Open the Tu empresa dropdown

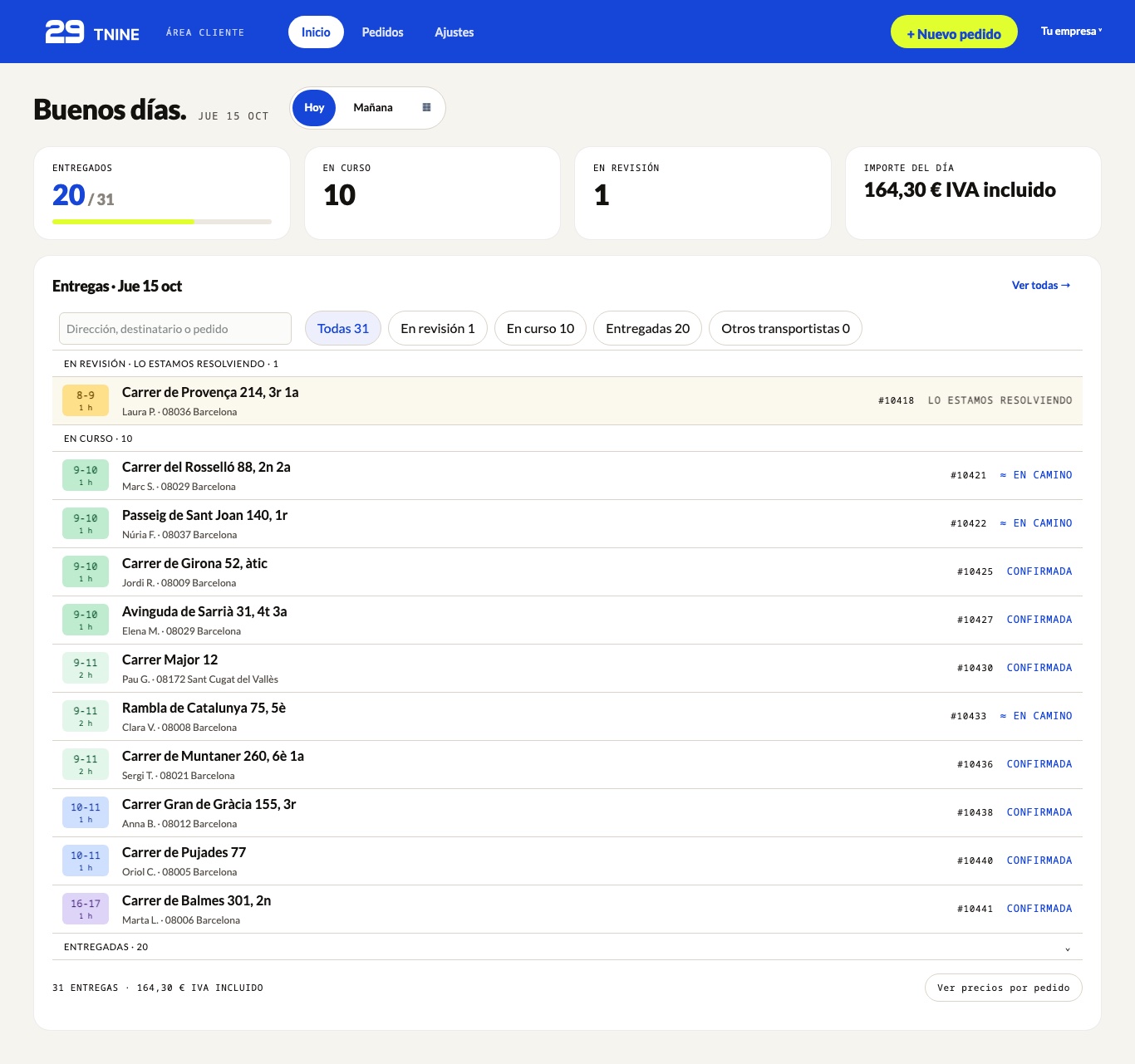coord(1072,32)
